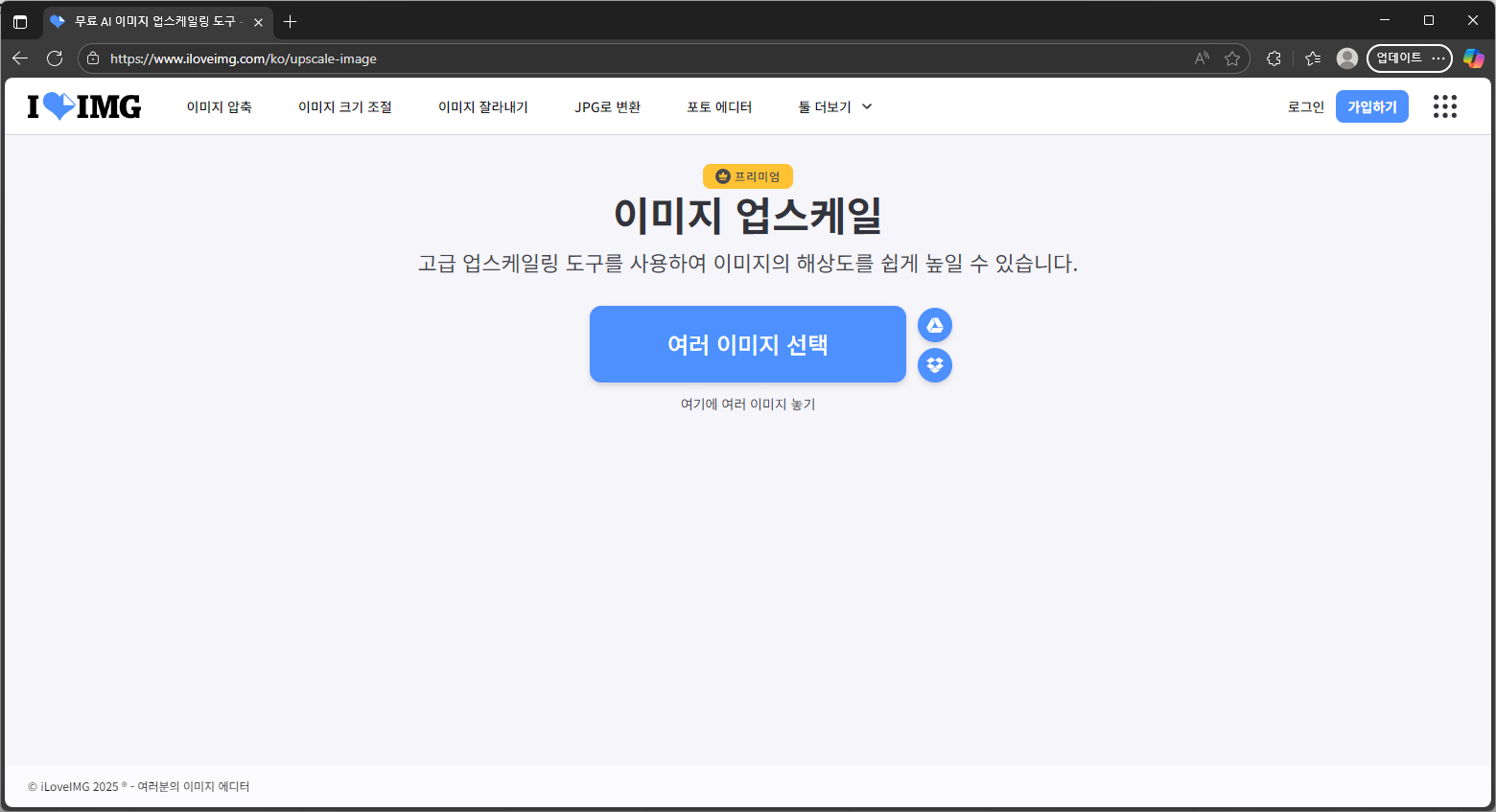
Task: Select 포토 에디터 from the navigation
Action: [x=720, y=106]
